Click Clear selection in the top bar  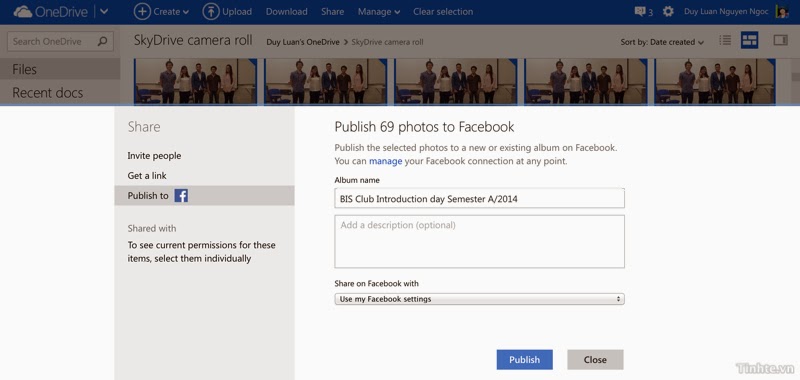443,11
